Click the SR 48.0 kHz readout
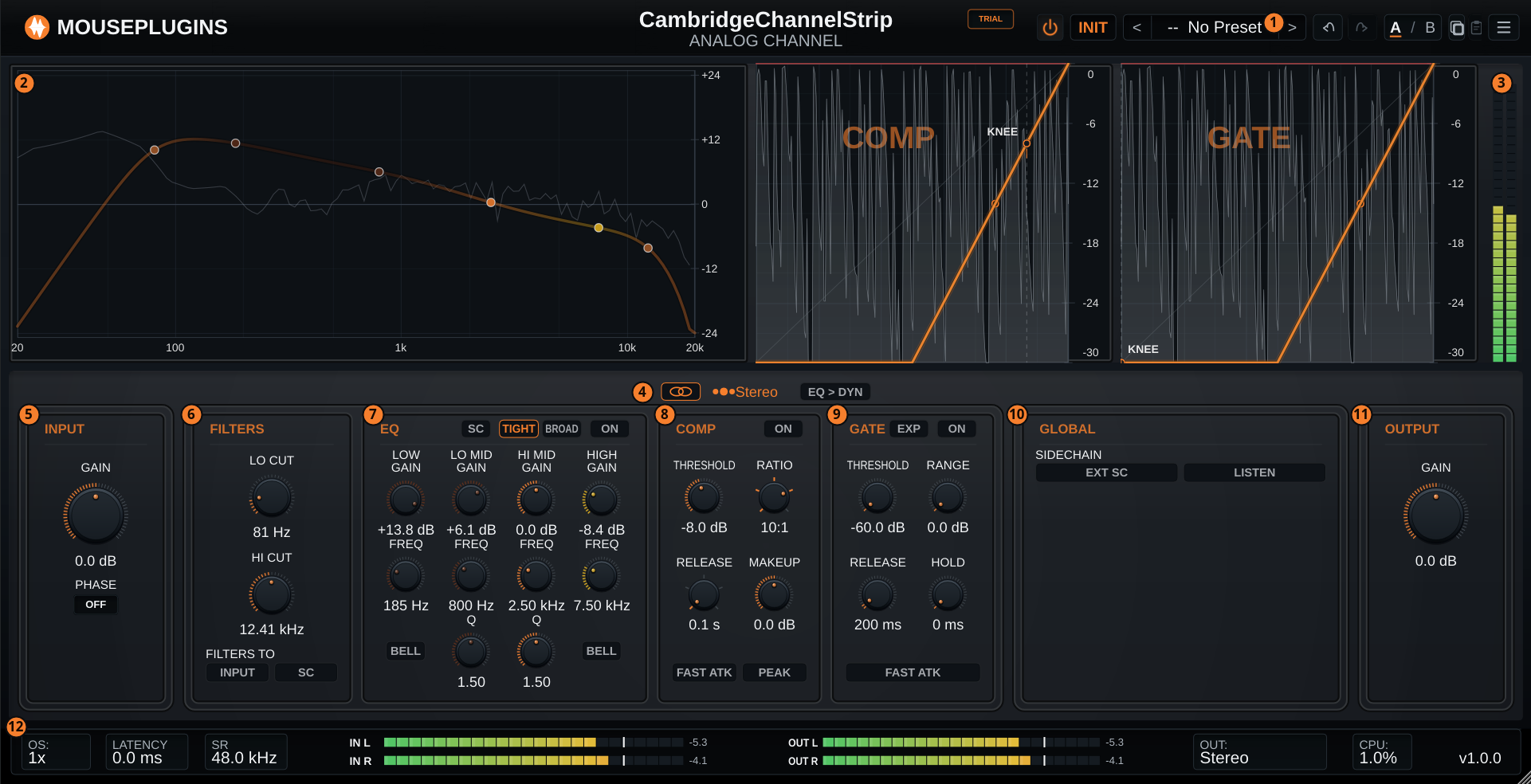The width and height of the screenshot is (1531, 784). click(245, 751)
